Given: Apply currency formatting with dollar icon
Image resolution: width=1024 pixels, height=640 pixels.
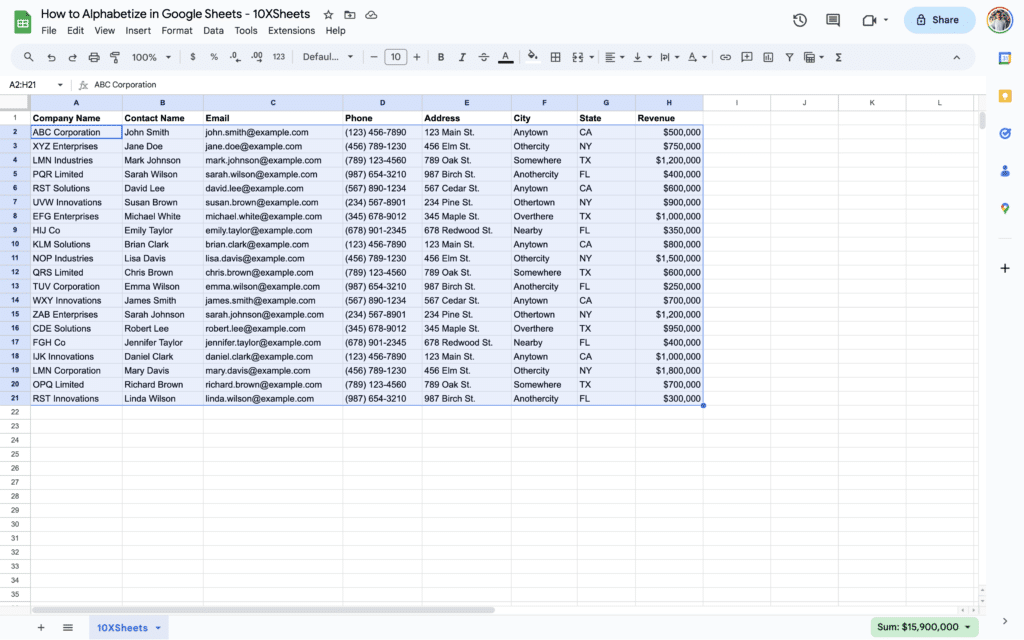Looking at the screenshot, I should tap(191, 57).
